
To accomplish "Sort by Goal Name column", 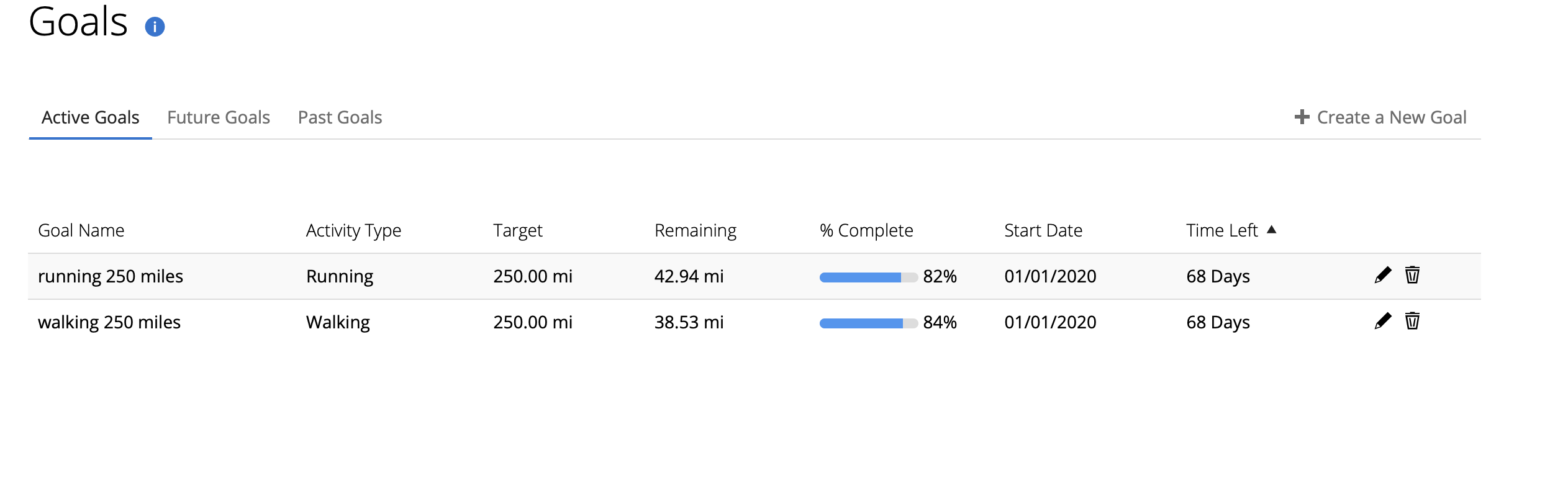I will click(81, 230).
